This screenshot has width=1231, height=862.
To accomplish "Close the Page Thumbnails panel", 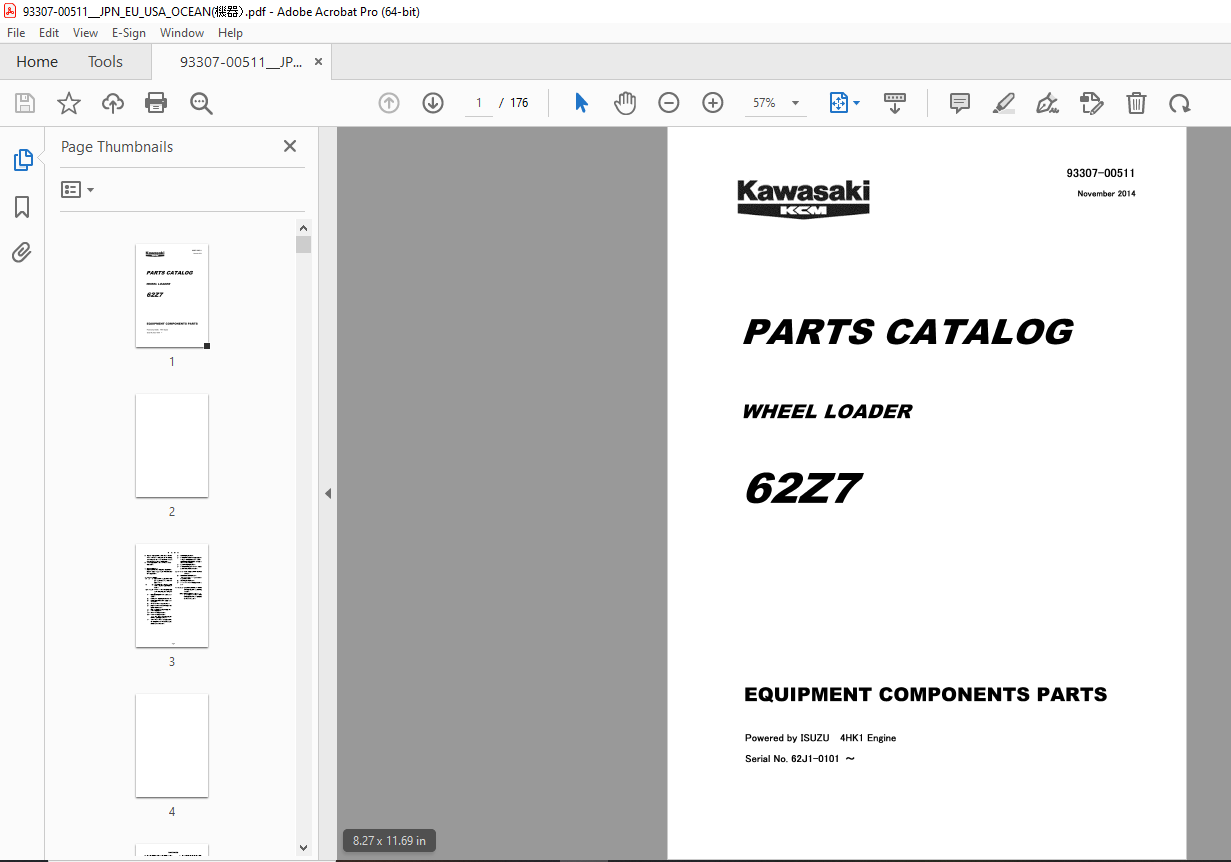I will 290,146.
